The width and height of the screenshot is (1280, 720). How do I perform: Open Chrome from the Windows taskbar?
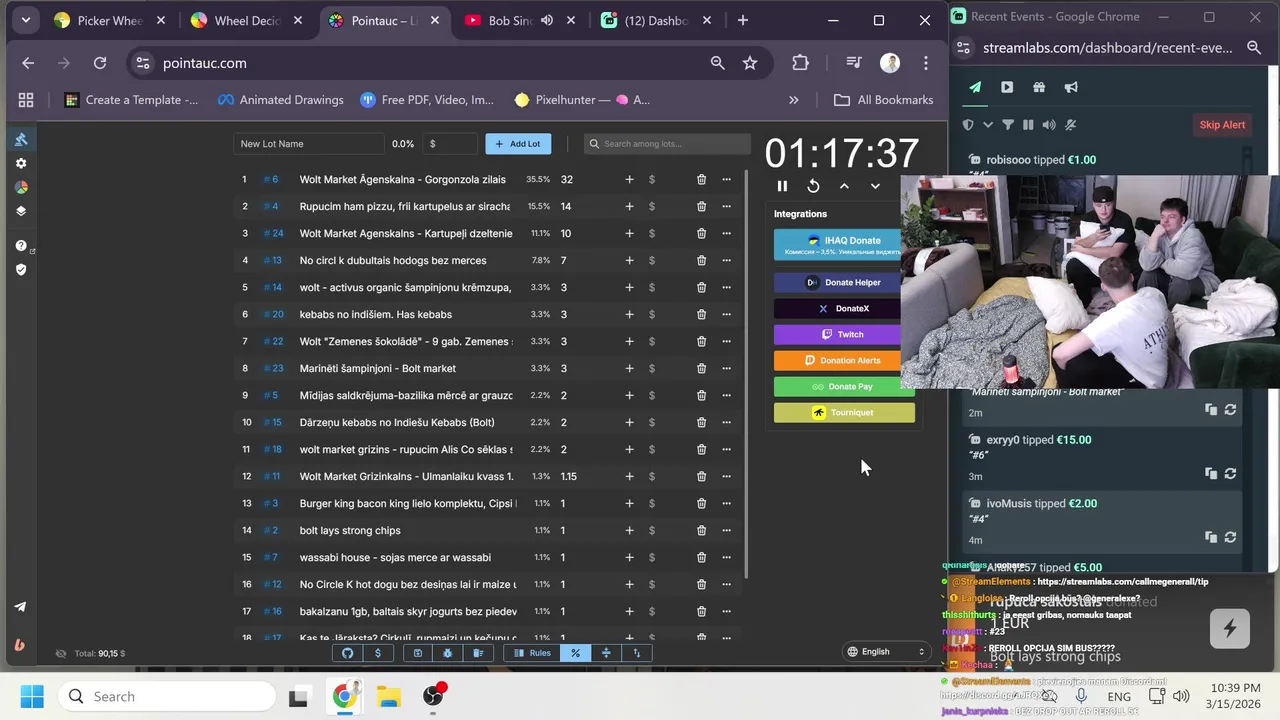tap(343, 696)
